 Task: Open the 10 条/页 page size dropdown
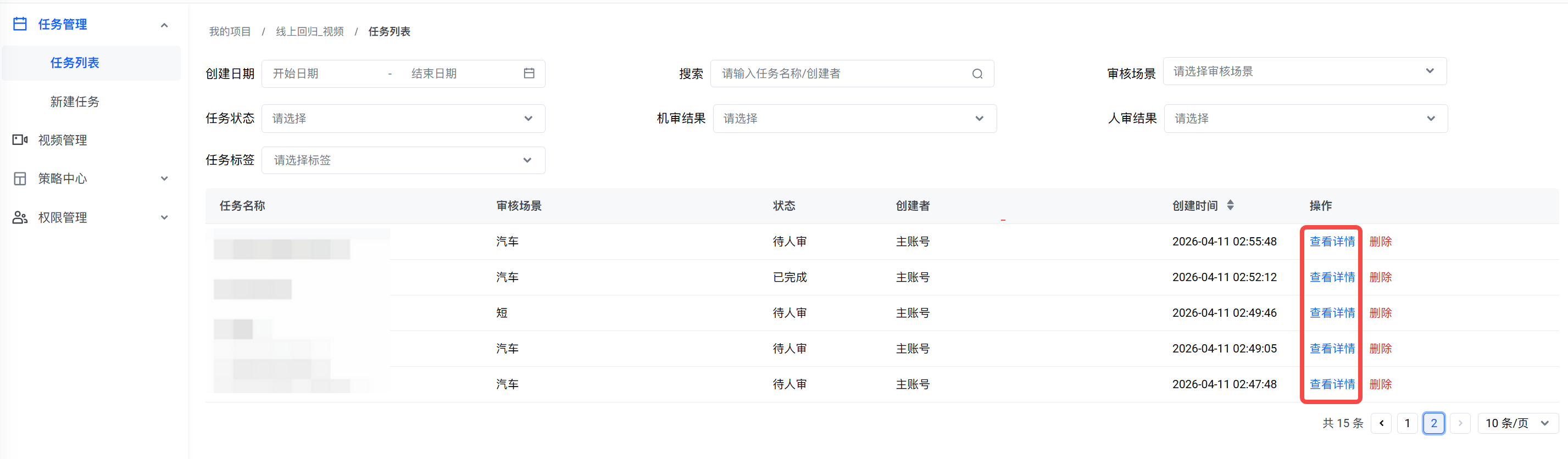[x=1518, y=423]
